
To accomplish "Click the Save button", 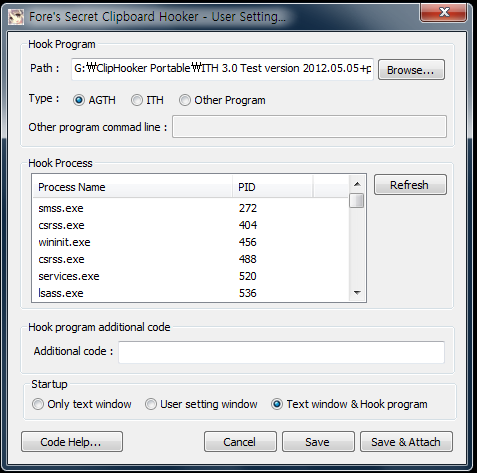I will (x=318, y=442).
